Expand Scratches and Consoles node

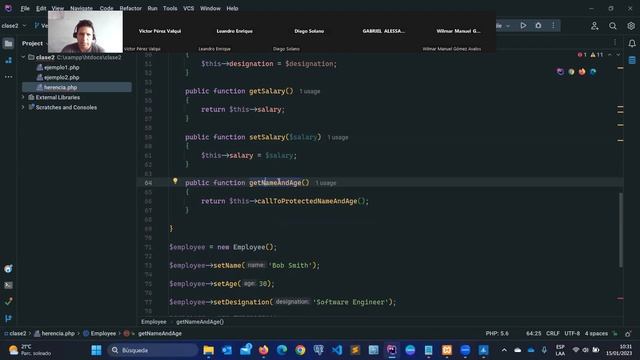coord(23,107)
